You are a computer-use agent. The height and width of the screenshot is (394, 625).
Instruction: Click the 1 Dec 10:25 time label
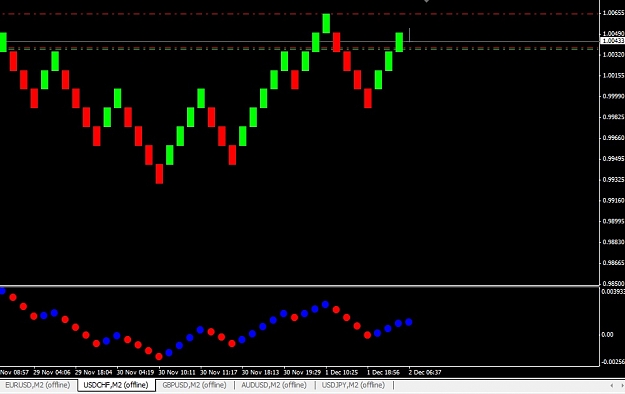pos(342,372)
